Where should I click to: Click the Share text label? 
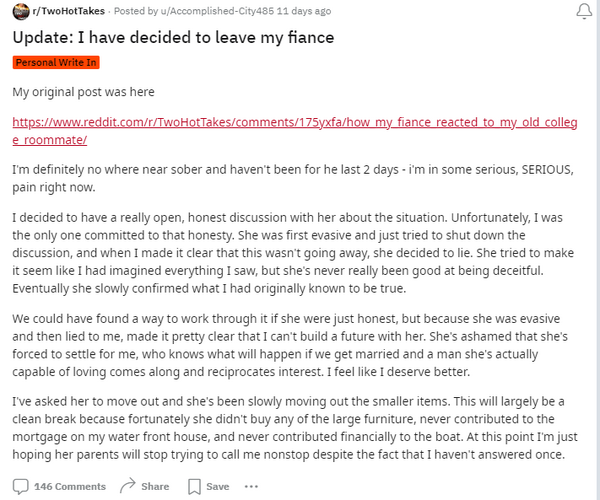(155, 487)
